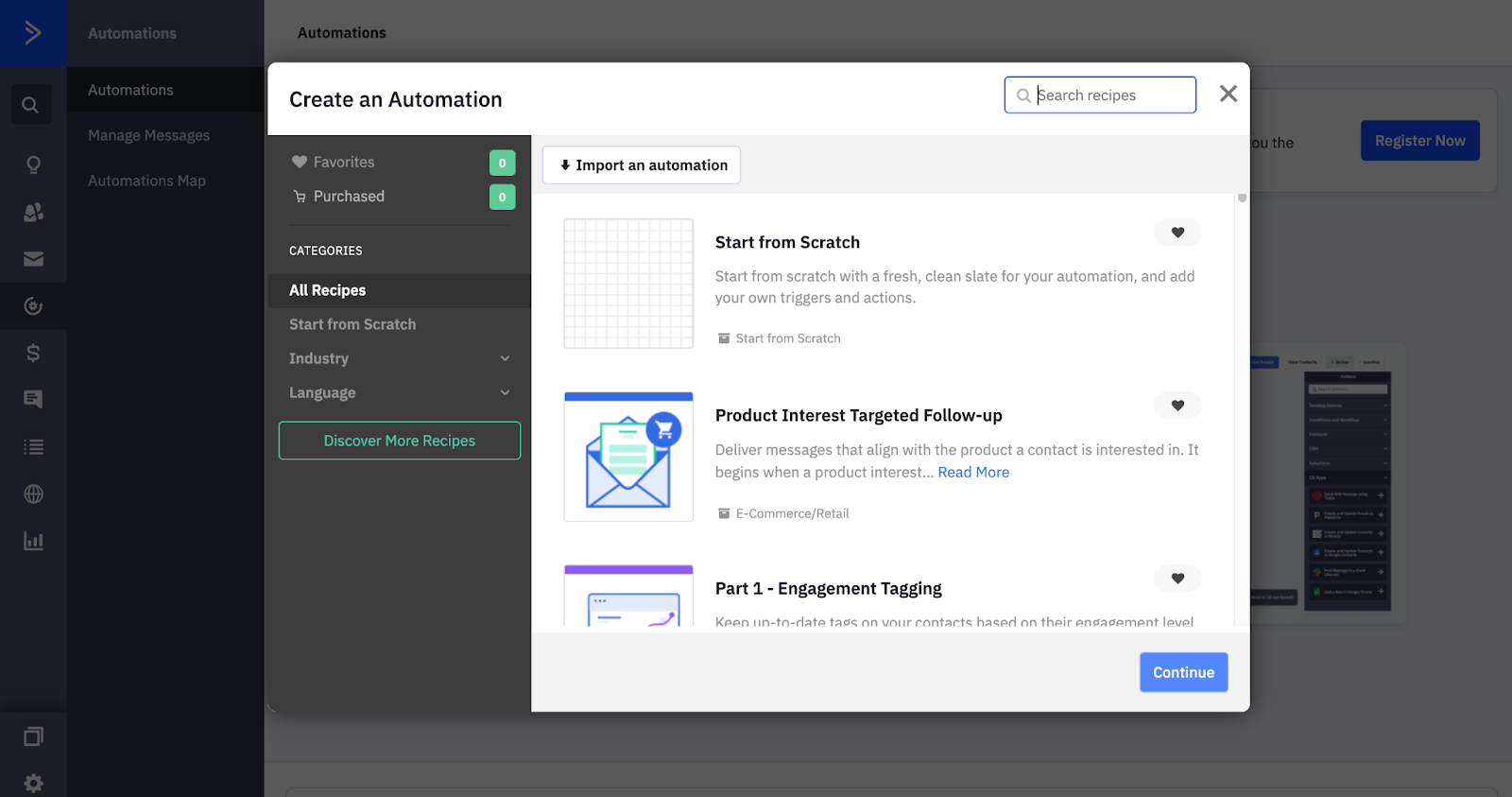Expand the Industry category
Viewport: 1512px width, 797px height.
click(400, 358)
